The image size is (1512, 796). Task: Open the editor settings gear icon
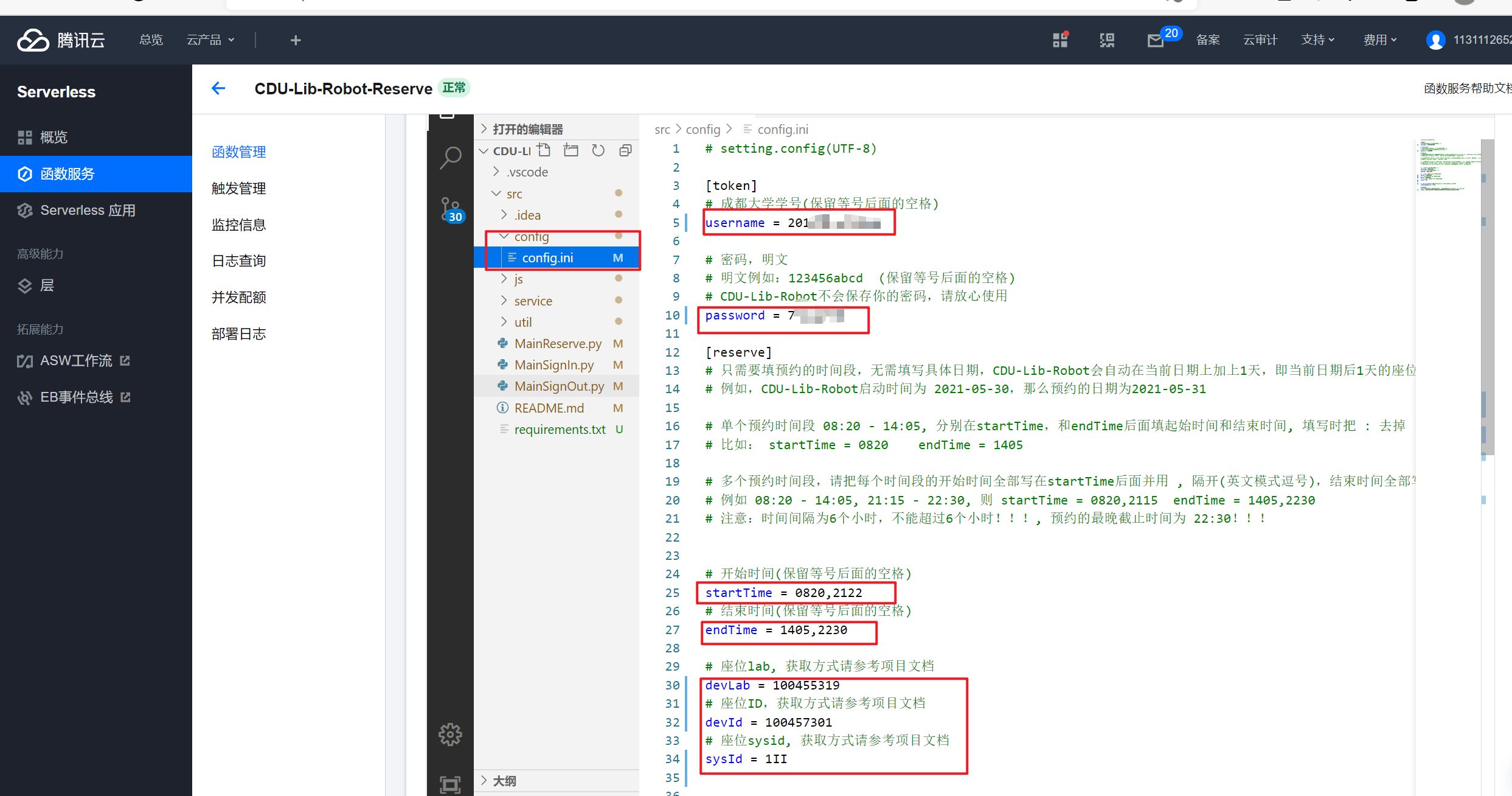click(x=451, y=735)
